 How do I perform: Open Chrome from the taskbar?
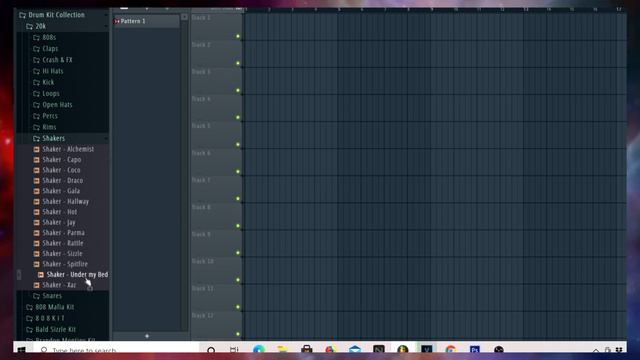pos(451,350)
